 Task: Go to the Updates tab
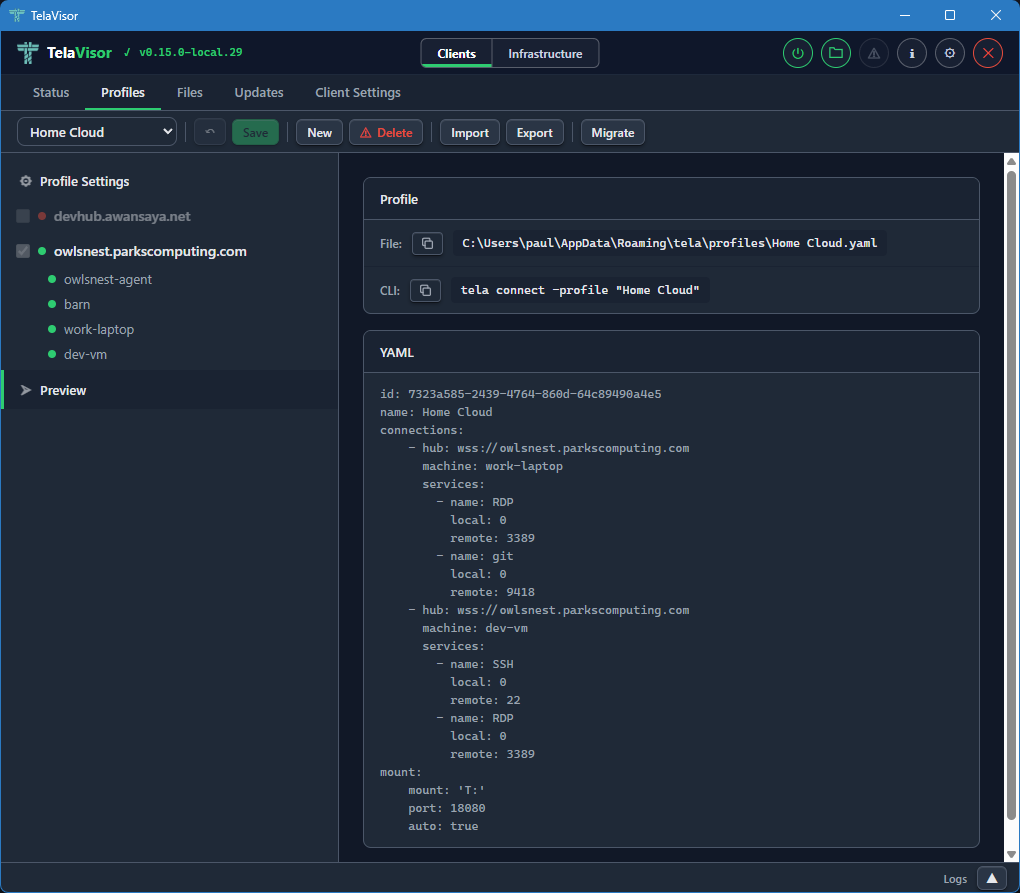[259, 92]
